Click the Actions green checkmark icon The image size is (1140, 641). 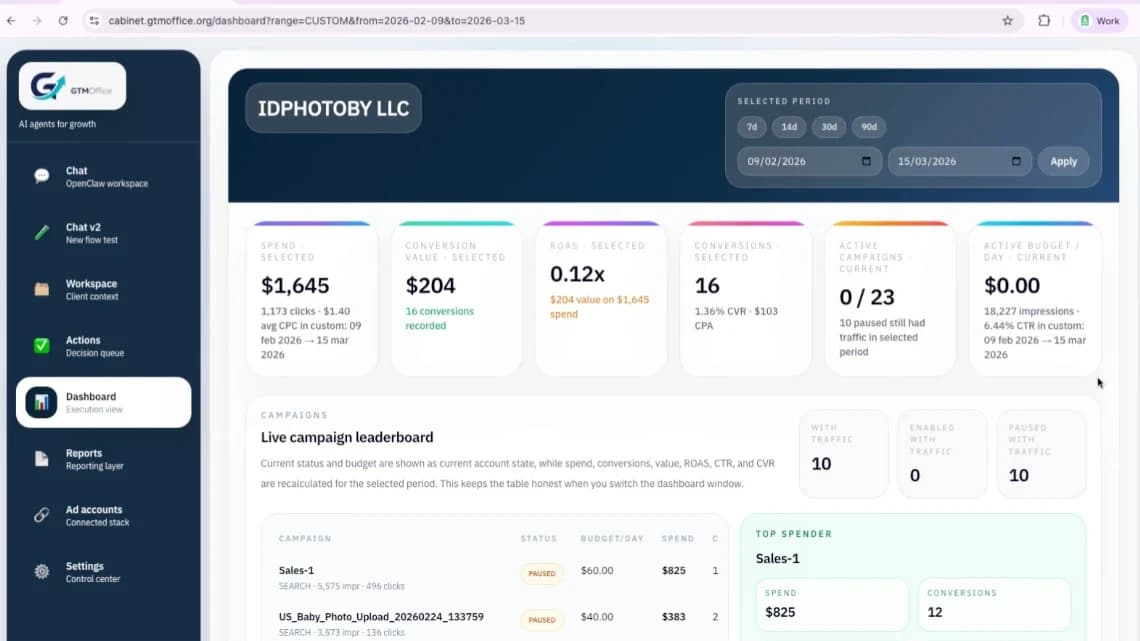click(x=41, y=345)
